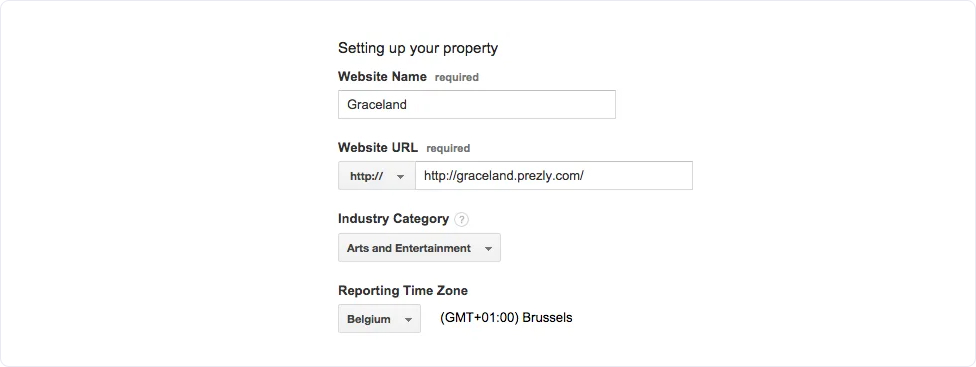Screen dimensions: 976x367
Task: Place cursor on the word Graceland
Action: [377, 105]
